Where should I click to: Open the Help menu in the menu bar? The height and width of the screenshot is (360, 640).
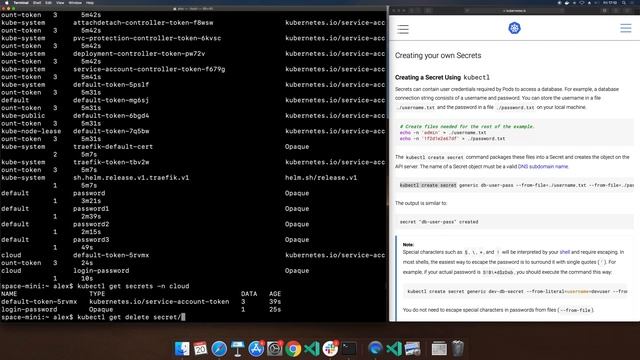coord(90,2)
